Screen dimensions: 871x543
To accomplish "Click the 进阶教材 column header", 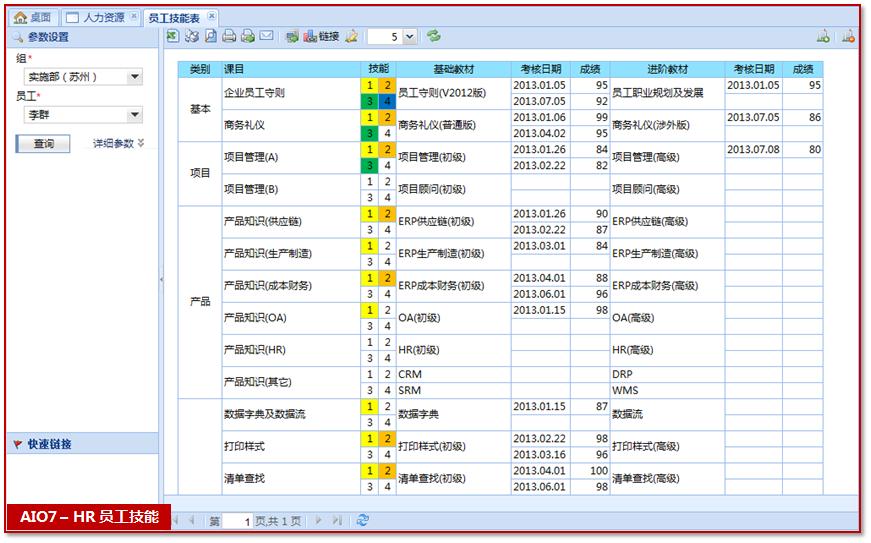I will coord(667,69).
